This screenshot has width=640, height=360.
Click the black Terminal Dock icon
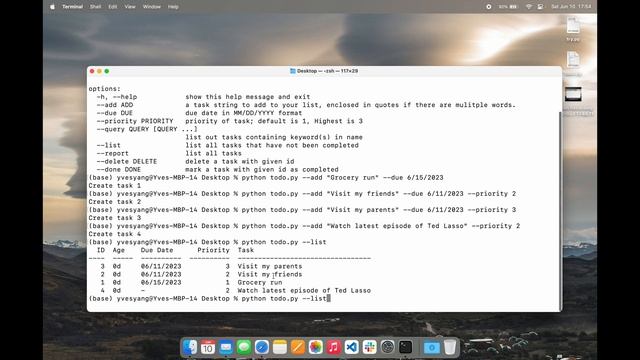pos(405,347)
